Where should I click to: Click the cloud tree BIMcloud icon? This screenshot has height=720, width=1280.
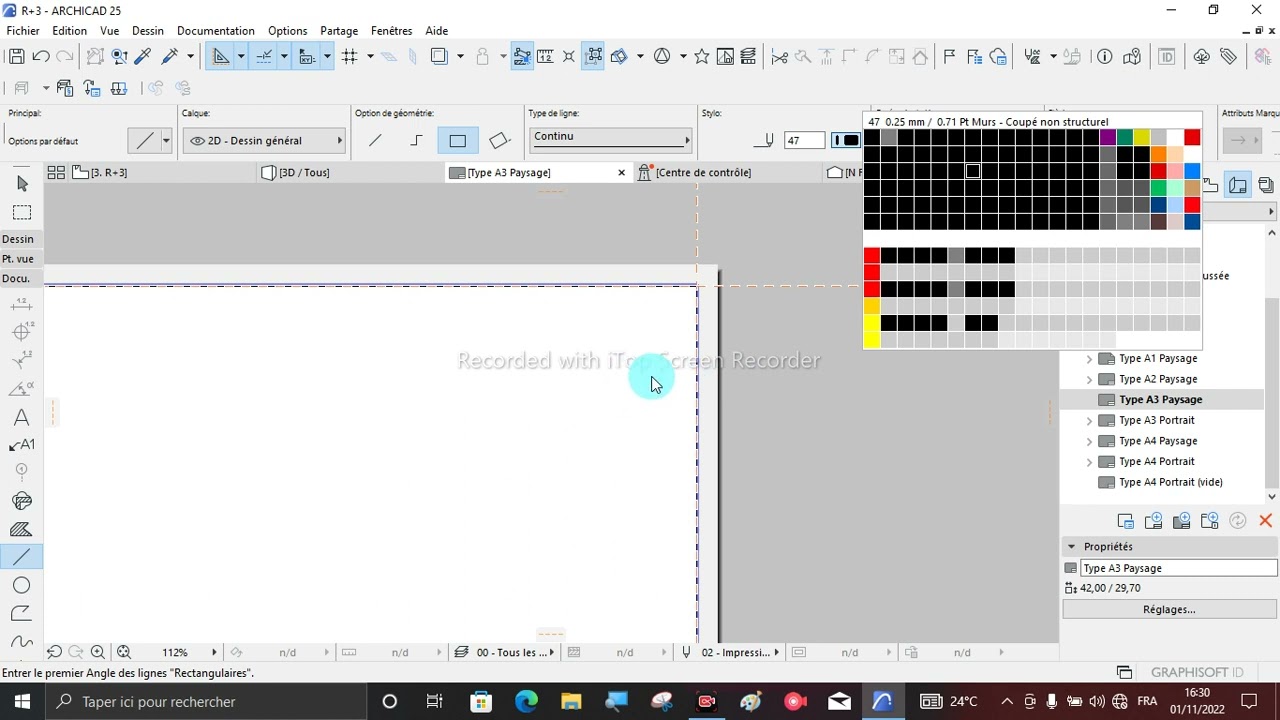click(x=1202, y=57)
